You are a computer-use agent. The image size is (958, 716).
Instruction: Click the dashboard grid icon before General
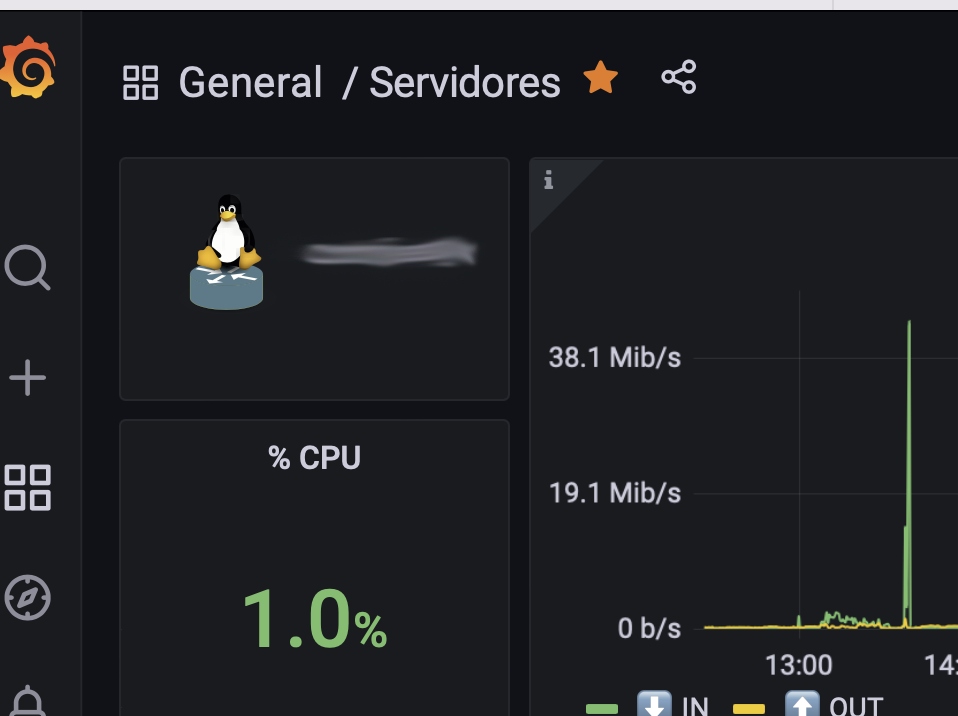141,82
